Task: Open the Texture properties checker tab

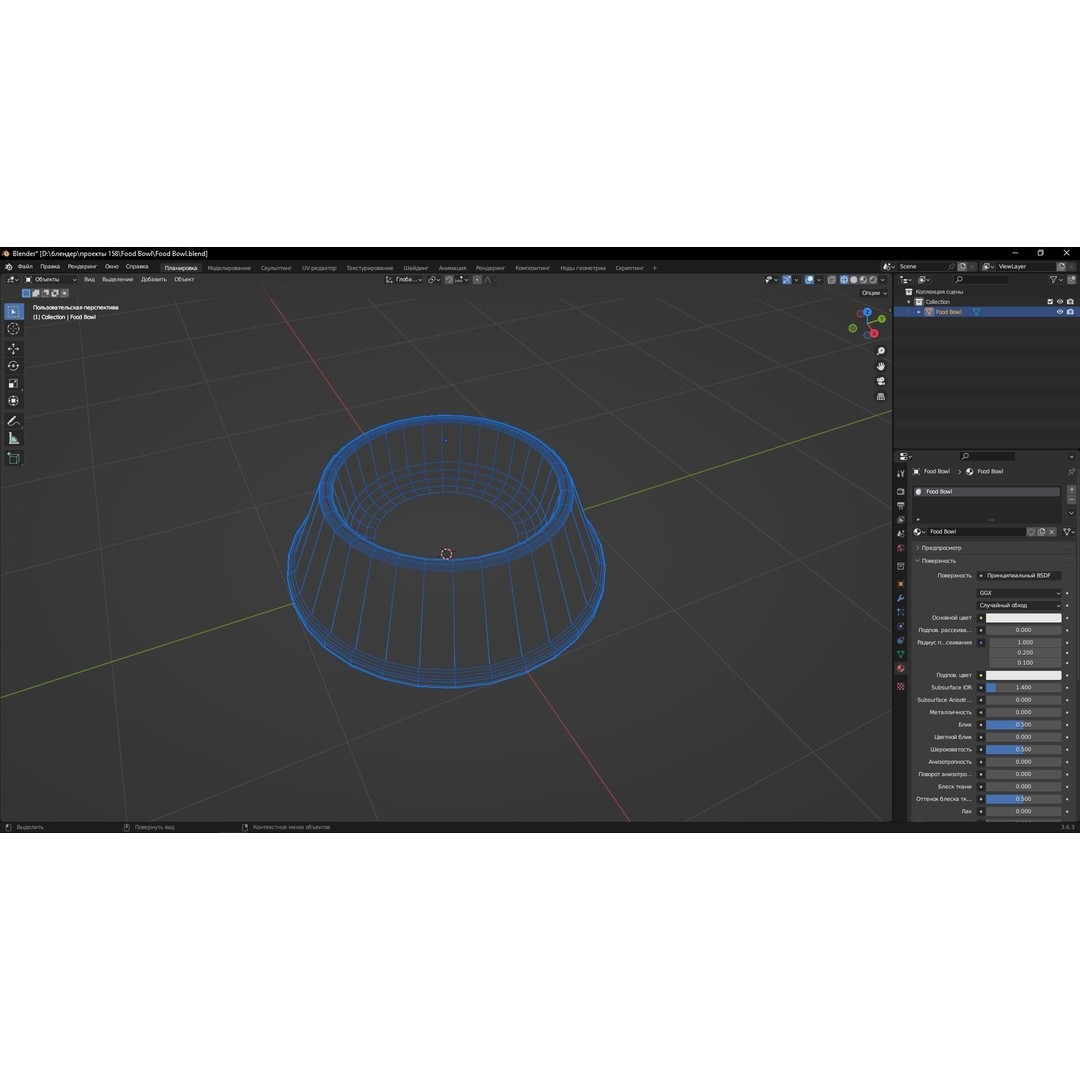Action: pyautogui.click(x=901, y=687)
